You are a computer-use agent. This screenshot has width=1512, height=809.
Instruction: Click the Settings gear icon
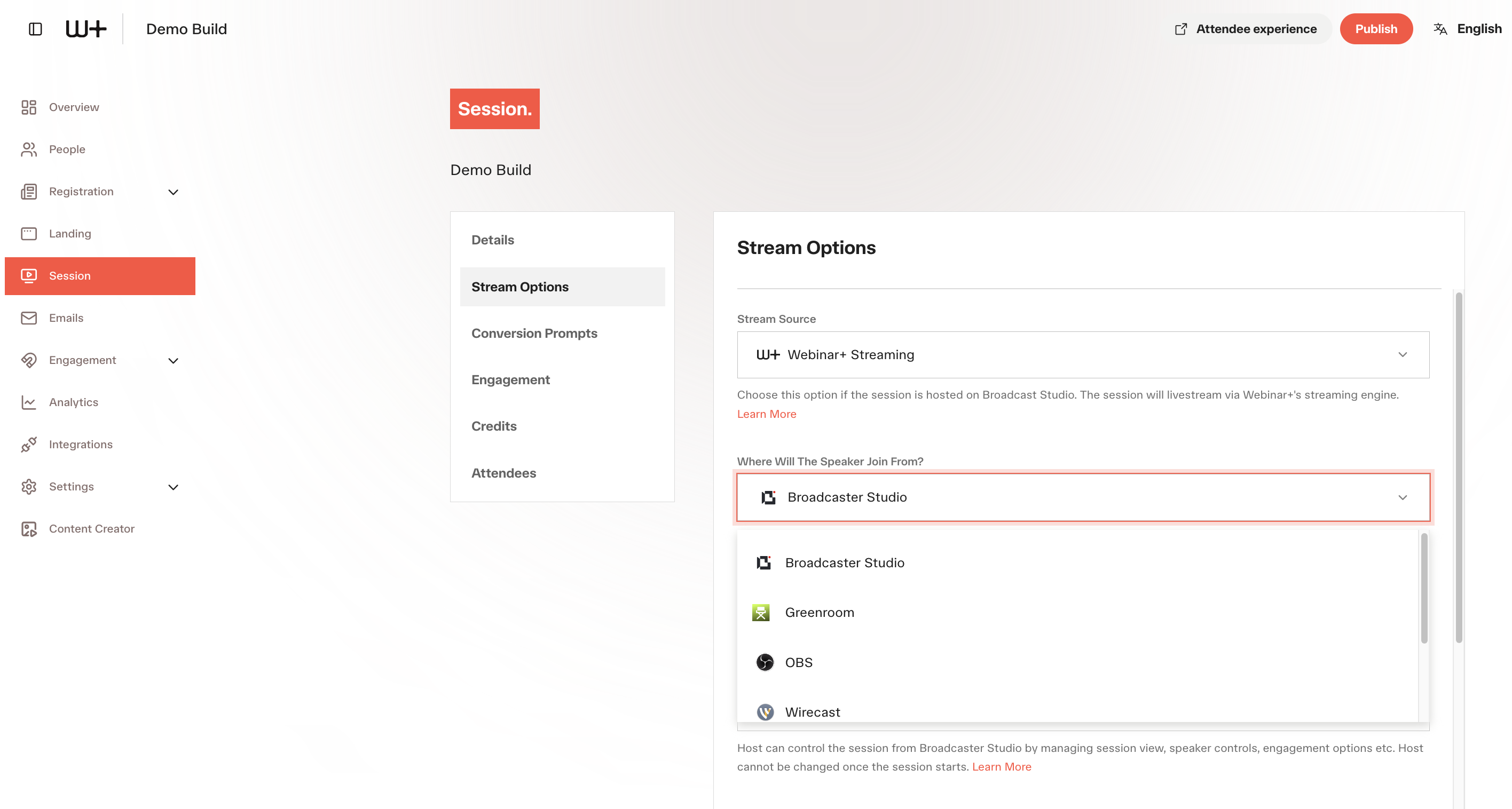pos(29,487)
